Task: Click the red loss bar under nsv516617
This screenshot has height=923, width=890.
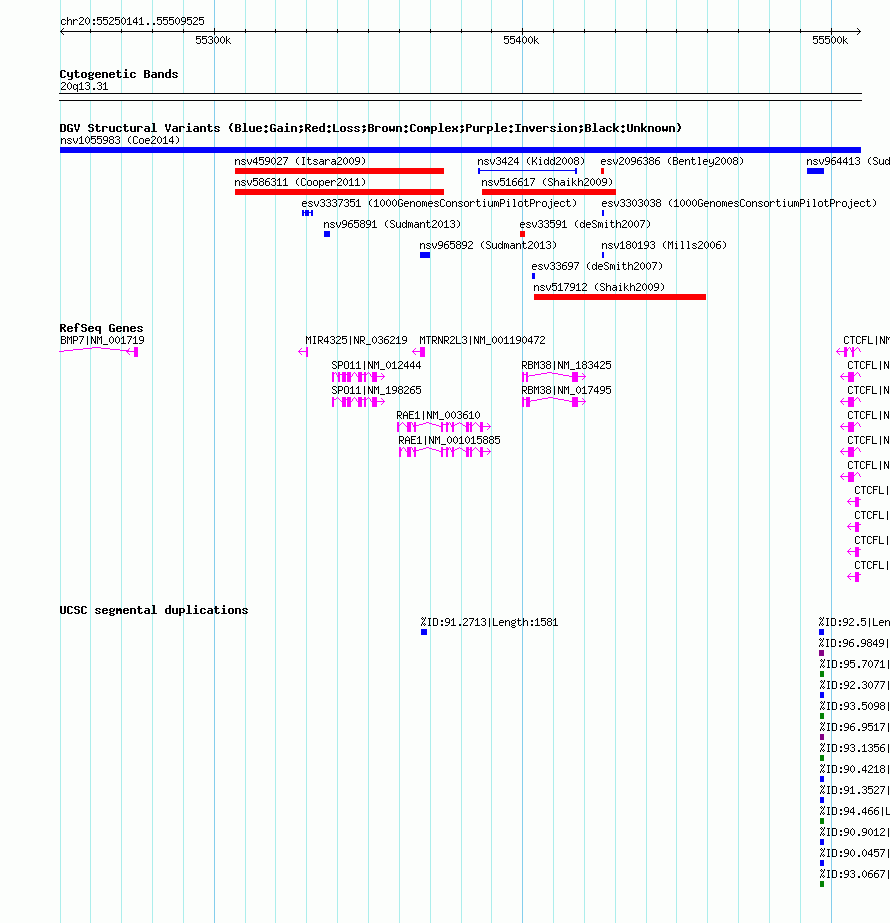Action: click(549, 192)
